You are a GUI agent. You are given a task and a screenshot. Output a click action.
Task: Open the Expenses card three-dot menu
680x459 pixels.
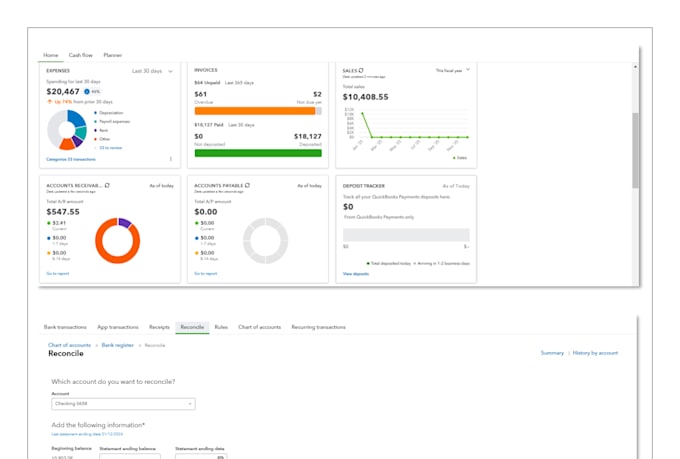[170, 159]
